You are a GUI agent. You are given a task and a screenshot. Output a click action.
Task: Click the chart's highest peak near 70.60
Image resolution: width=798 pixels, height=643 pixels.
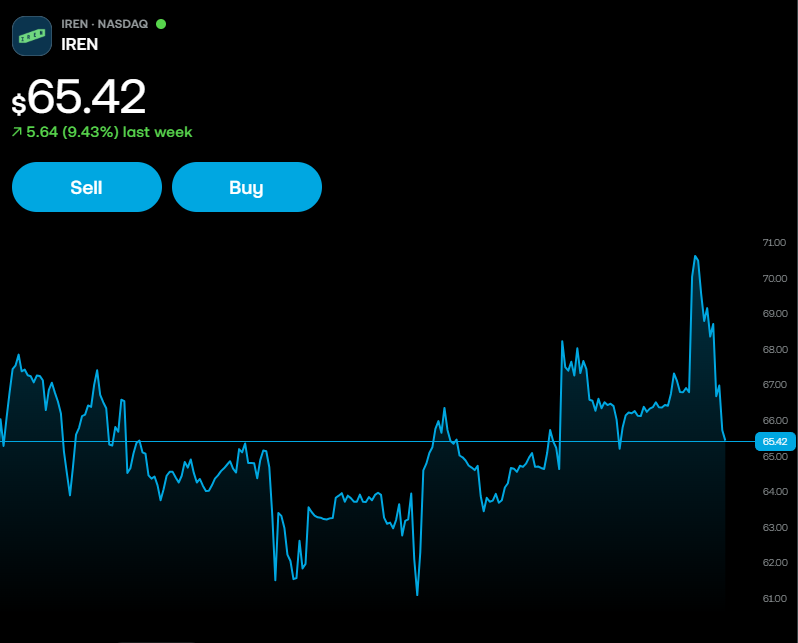tap(695, 257)
